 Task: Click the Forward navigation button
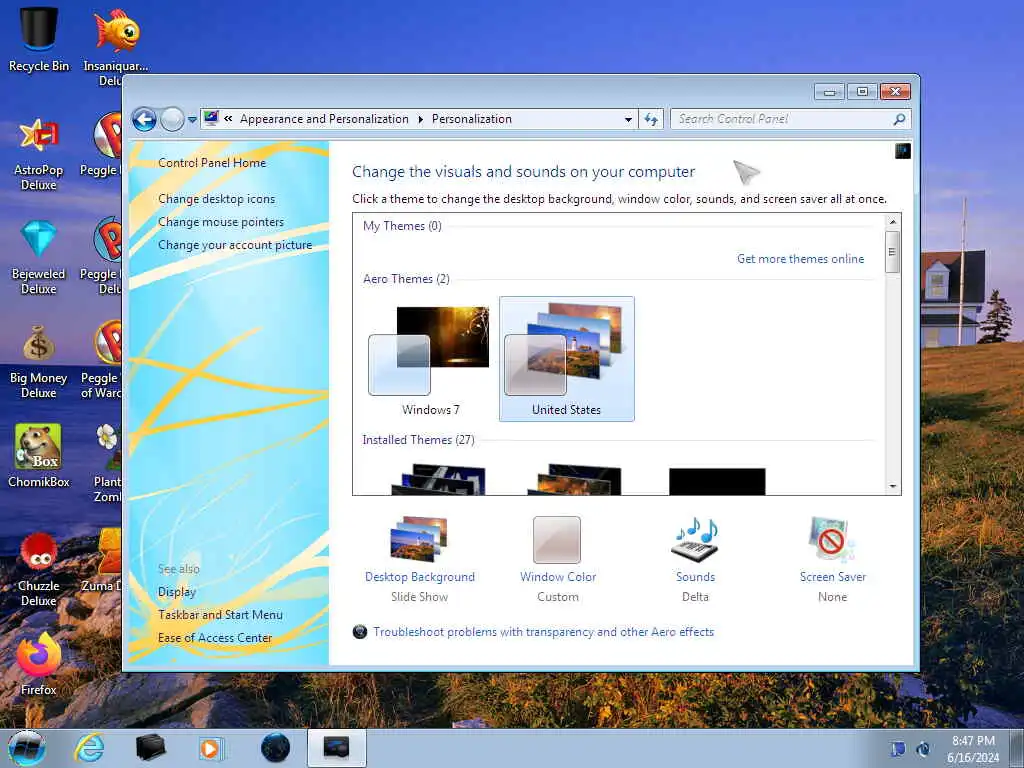(172, 120)
